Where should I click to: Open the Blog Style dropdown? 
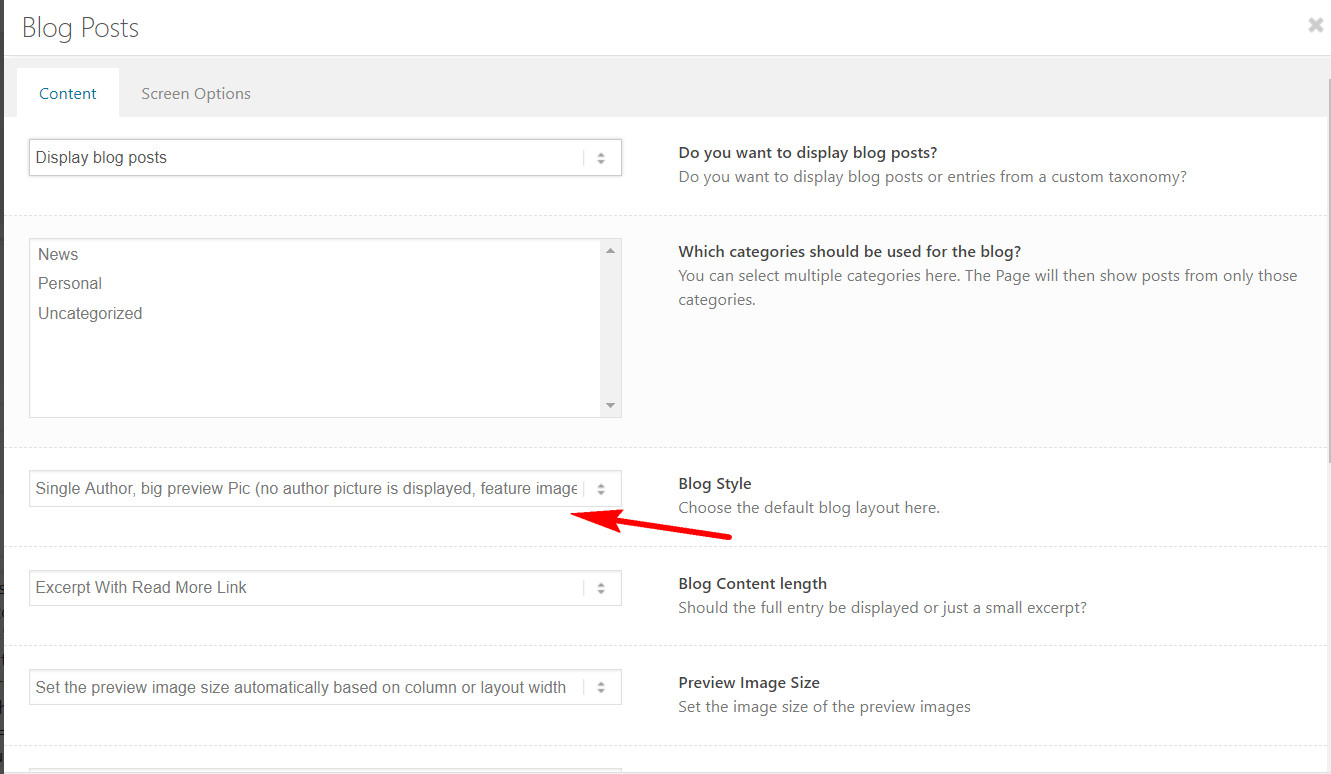tap(325, 488)
